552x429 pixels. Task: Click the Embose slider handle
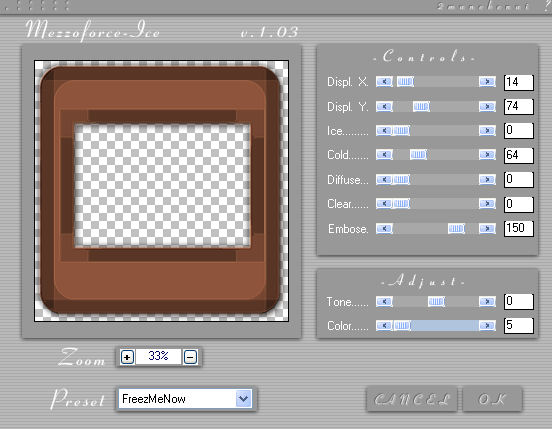tap(457, 229)
